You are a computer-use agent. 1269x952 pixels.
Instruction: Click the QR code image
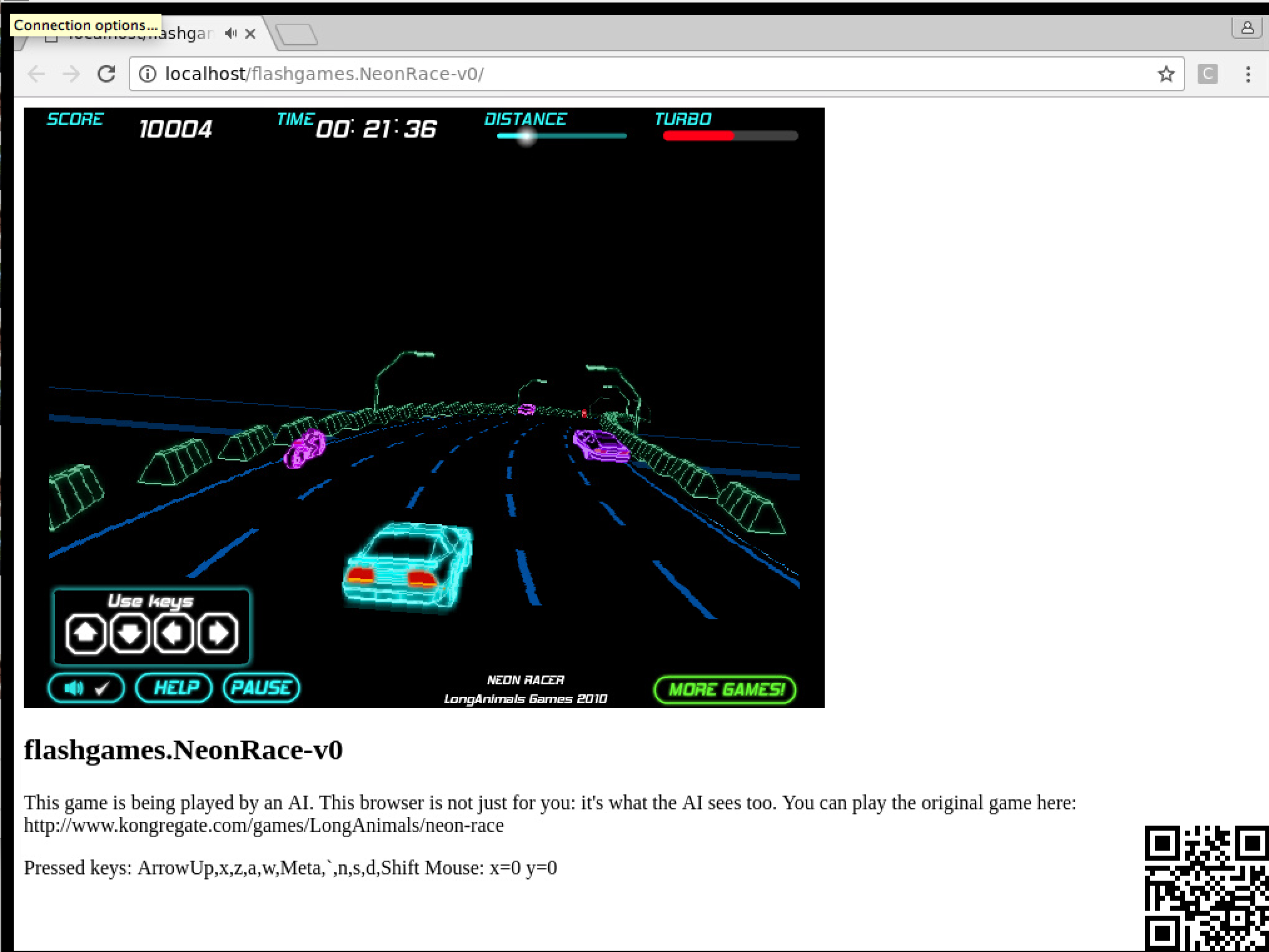point(1206,889)
